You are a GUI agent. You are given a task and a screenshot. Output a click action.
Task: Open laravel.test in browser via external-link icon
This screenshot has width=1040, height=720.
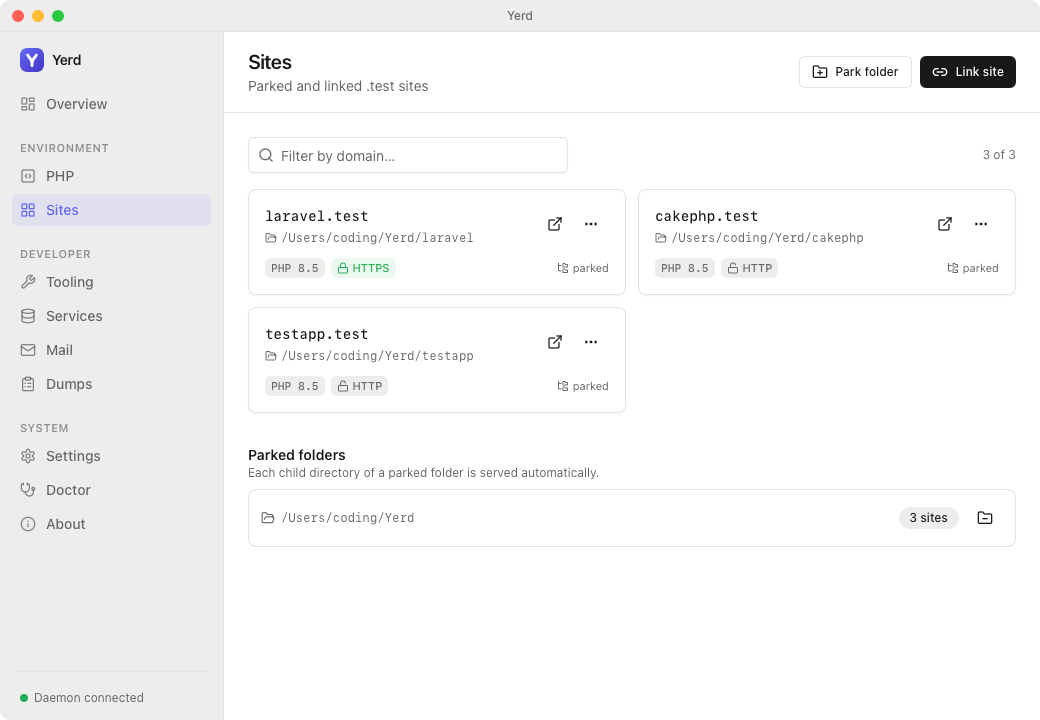click(555, 224)
